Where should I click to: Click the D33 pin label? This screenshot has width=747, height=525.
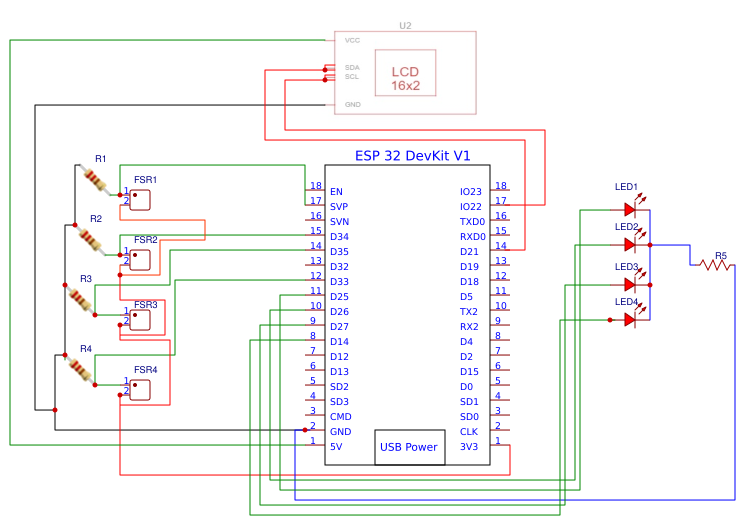[339, 282]
